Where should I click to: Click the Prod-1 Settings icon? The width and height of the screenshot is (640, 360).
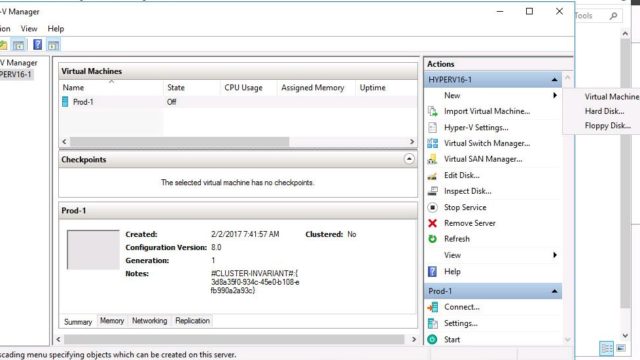433,323
